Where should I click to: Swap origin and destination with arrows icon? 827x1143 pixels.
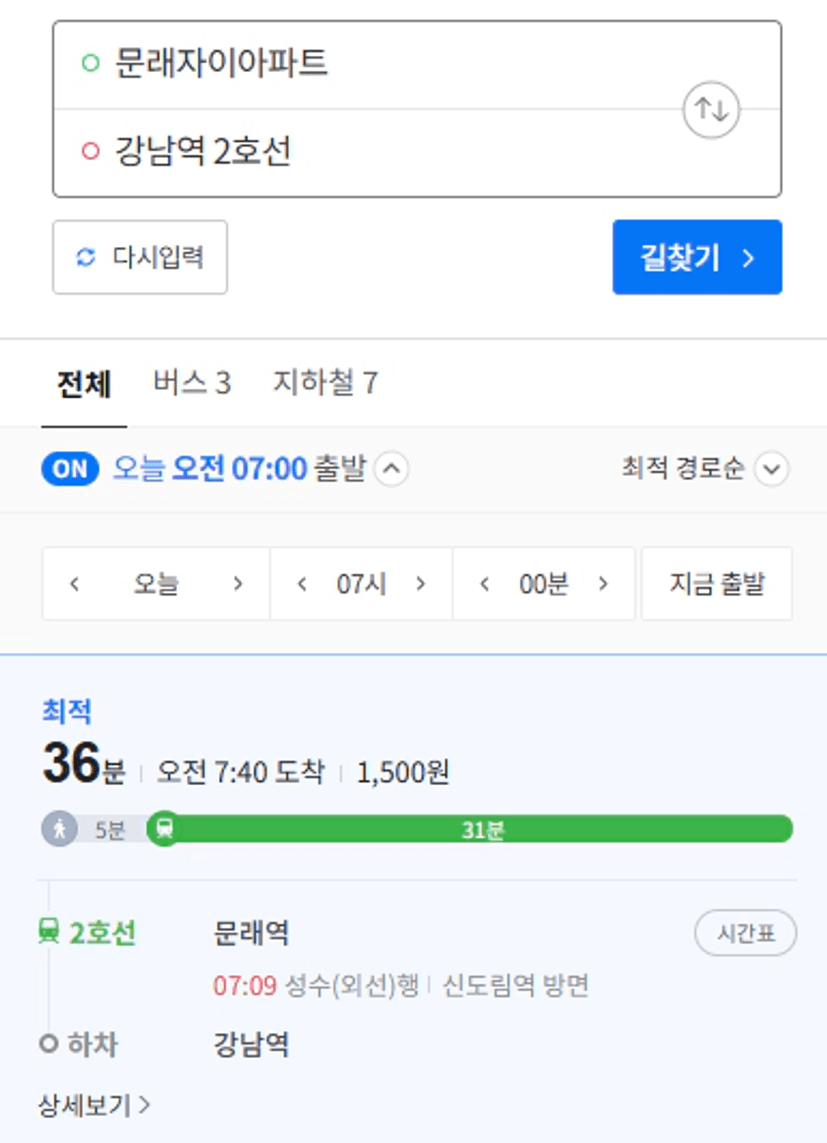711,110
